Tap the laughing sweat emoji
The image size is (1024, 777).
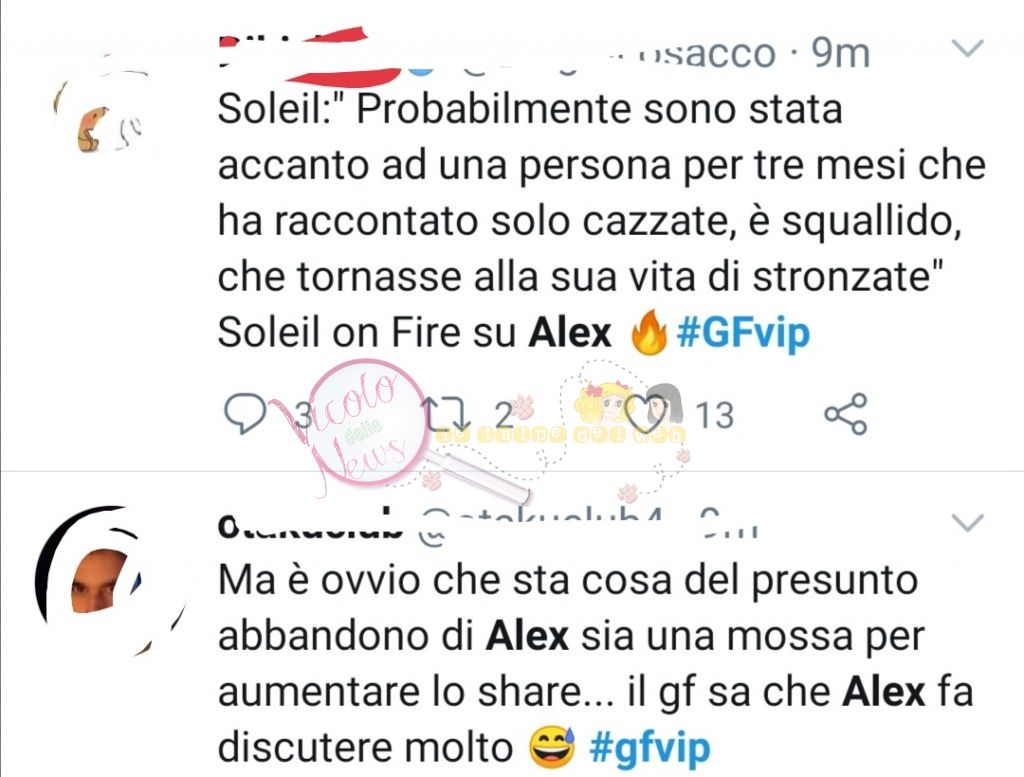click(x=552, y=748)
